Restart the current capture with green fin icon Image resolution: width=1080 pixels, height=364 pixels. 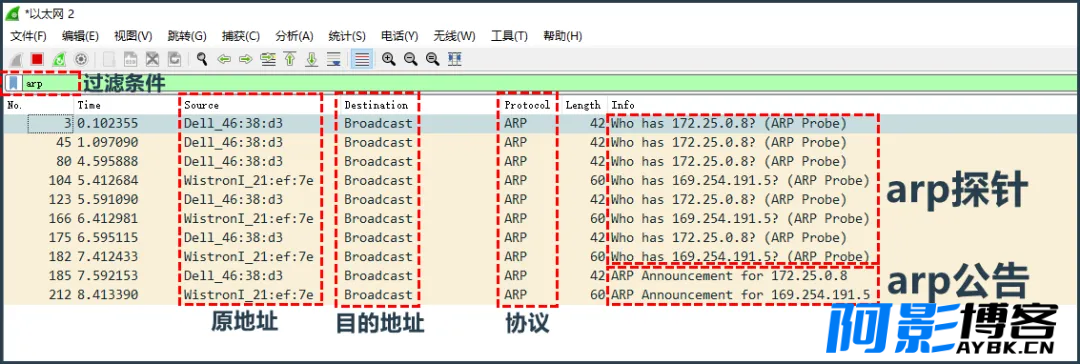59,59
